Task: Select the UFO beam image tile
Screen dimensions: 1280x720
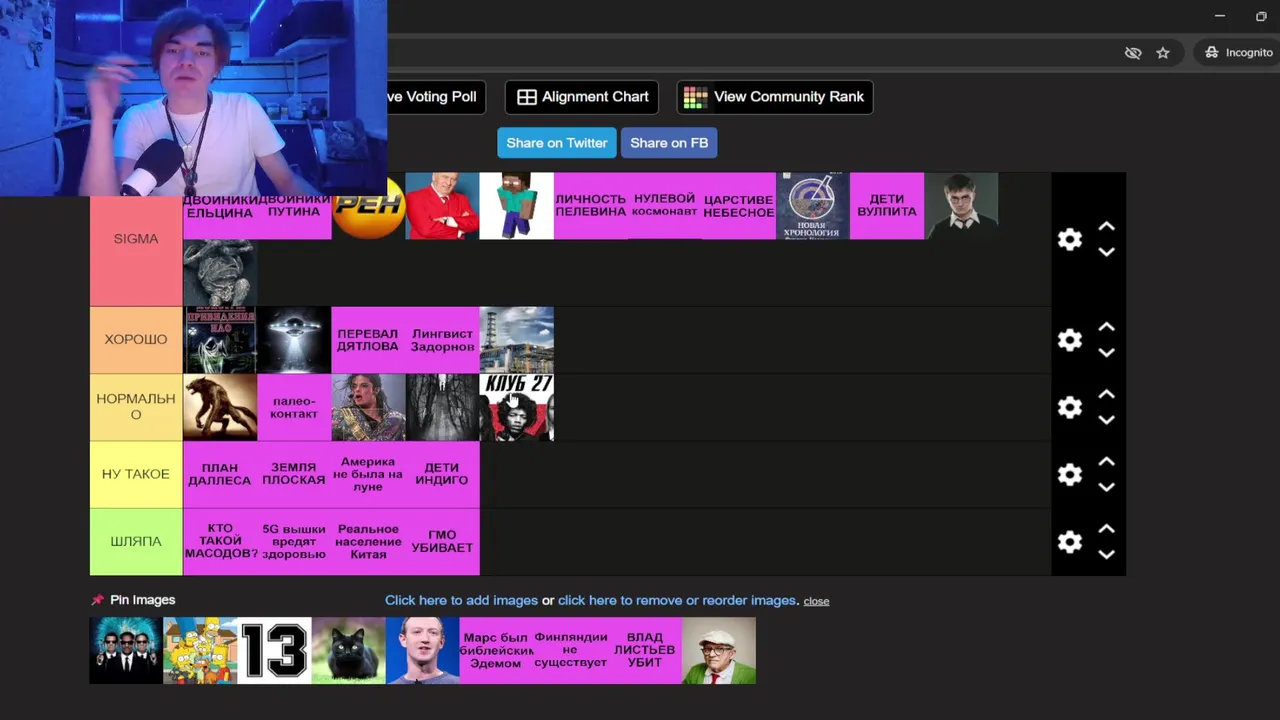Action: click(x=294, y=340)
